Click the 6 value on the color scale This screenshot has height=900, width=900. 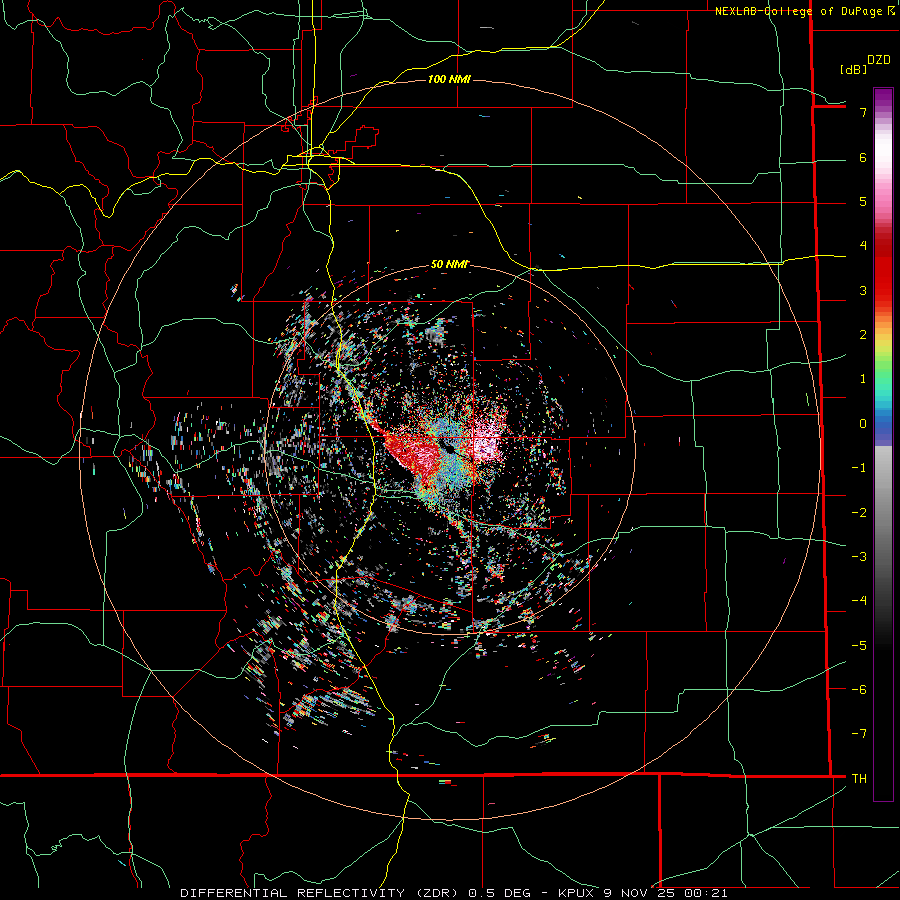(863, 157)
